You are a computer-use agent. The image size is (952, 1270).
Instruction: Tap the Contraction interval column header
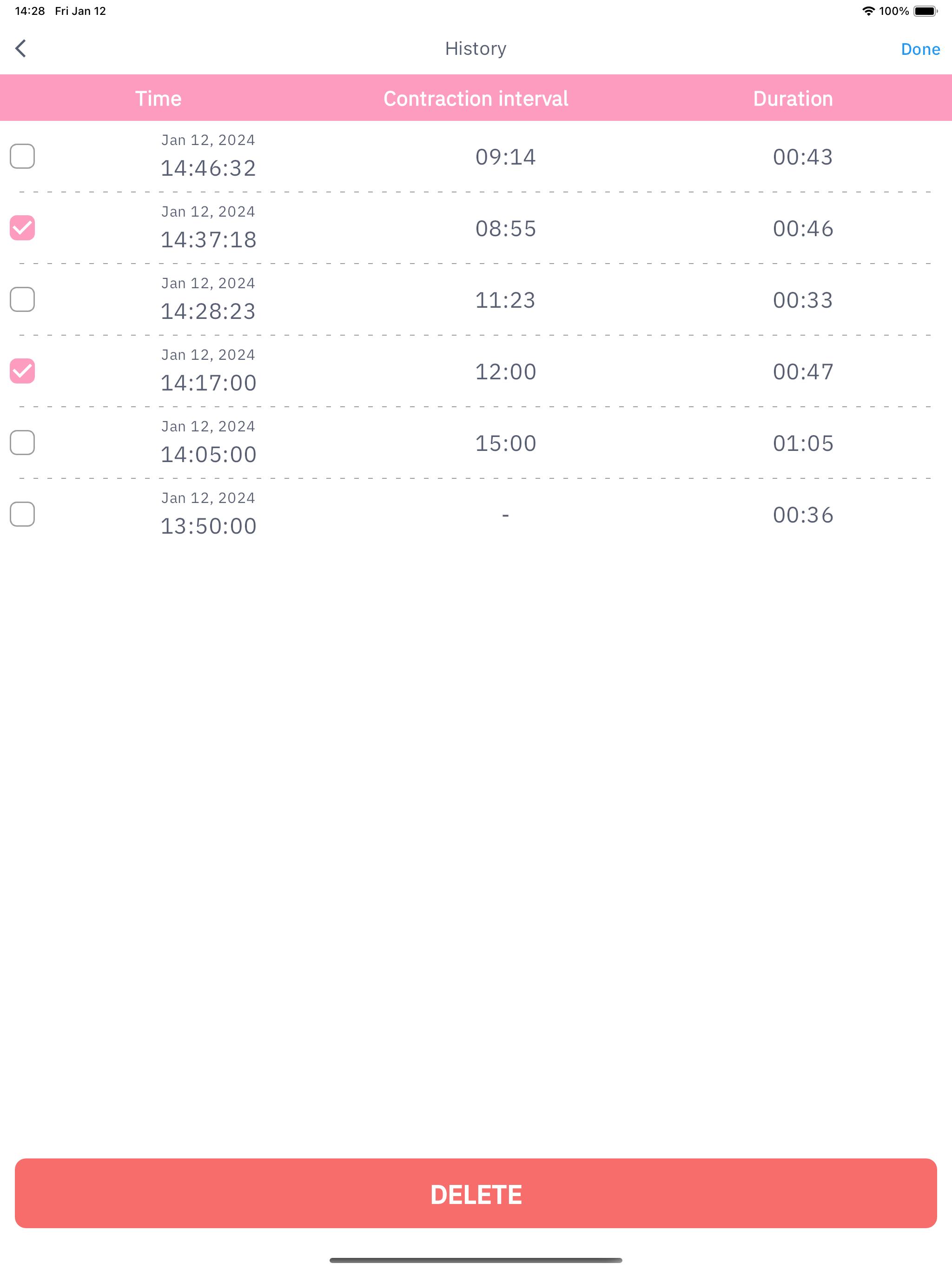coord(476,99)
